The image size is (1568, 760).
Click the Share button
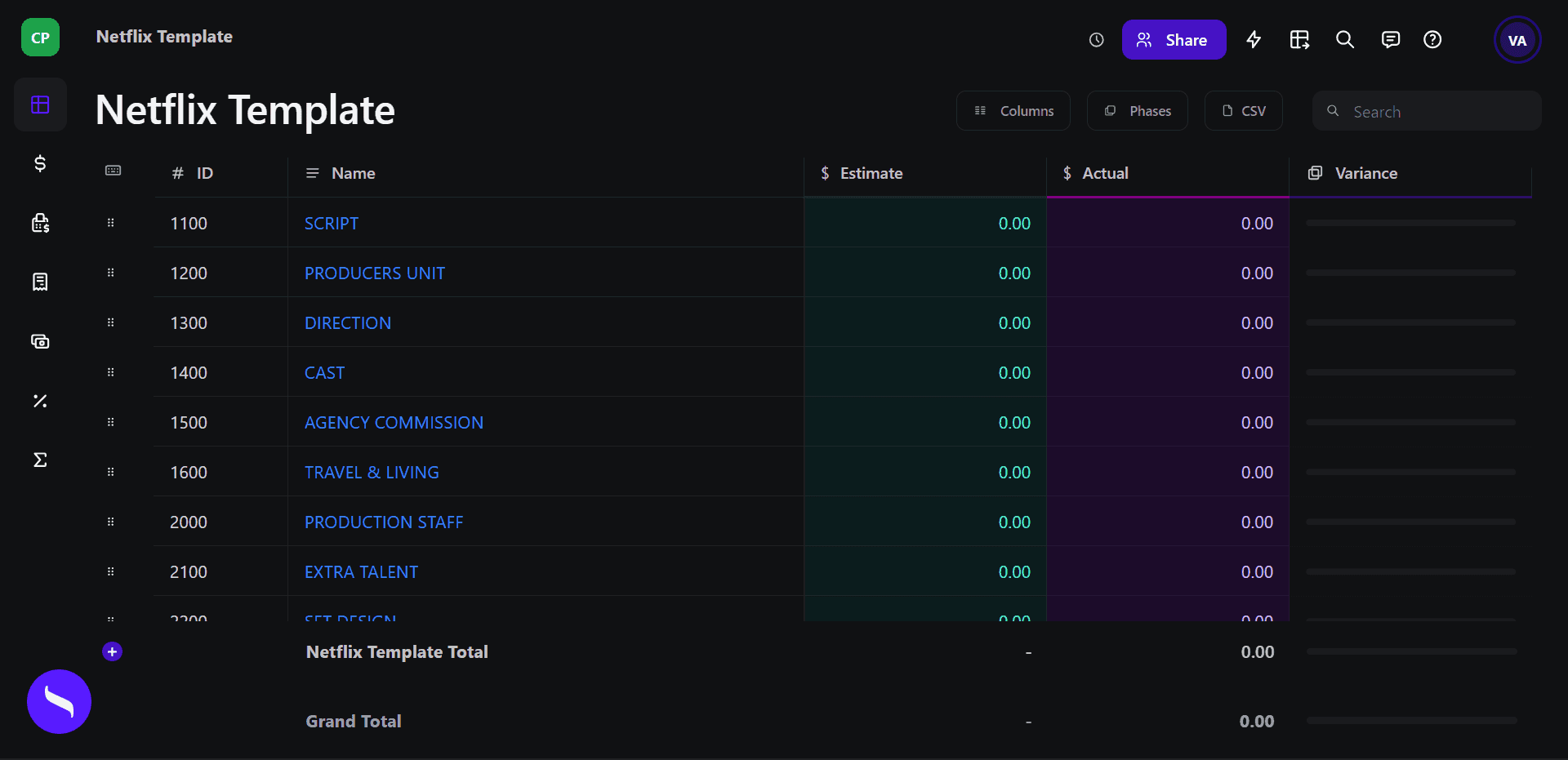pos(1174,39)
